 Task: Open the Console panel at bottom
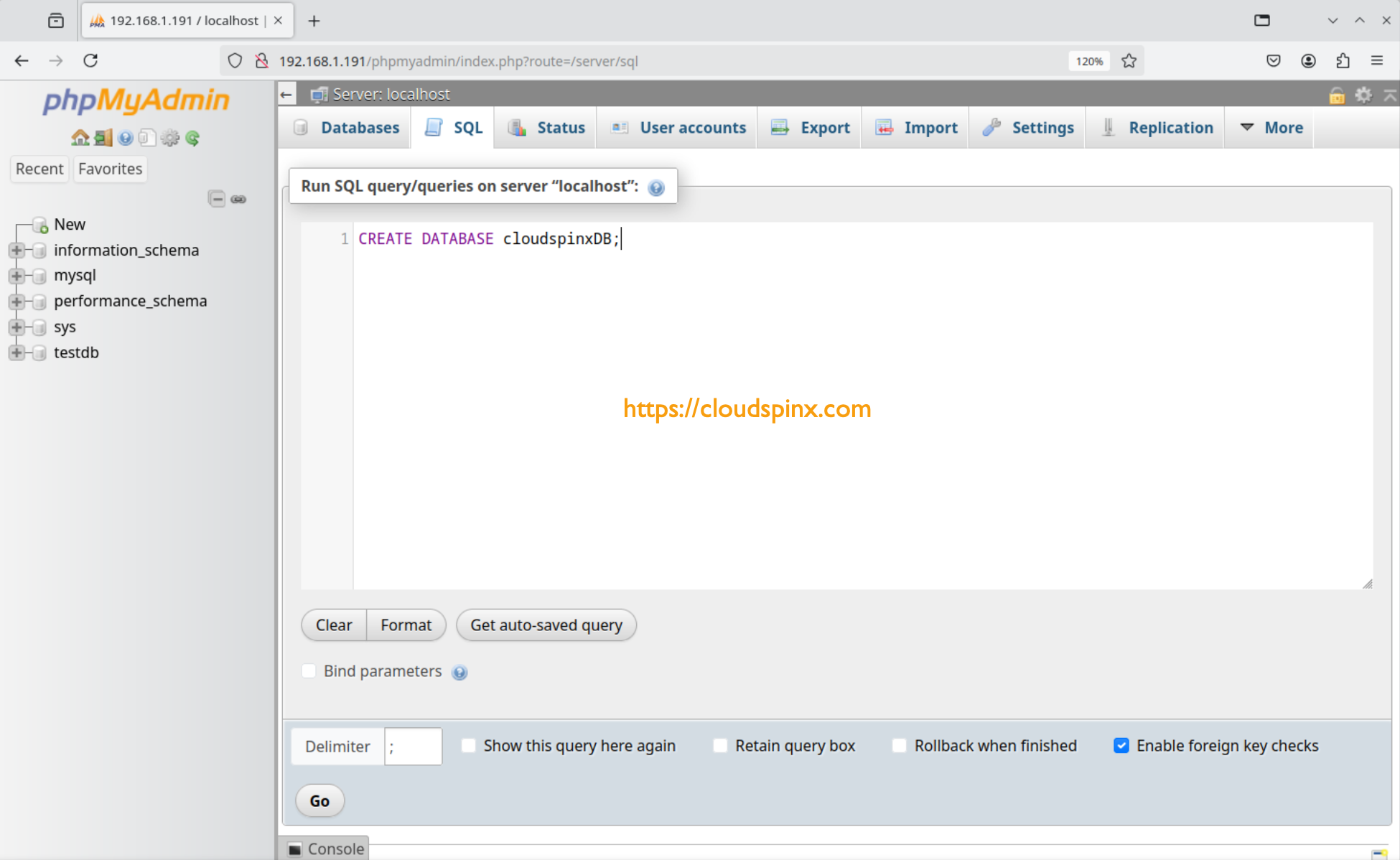[x=325, y=849]
